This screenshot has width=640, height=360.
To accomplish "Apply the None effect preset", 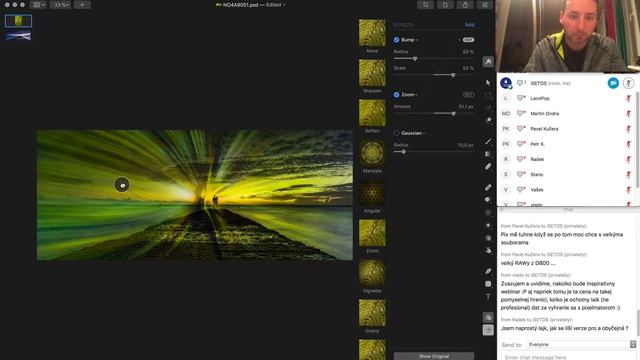I will click(x=372, y=33).
